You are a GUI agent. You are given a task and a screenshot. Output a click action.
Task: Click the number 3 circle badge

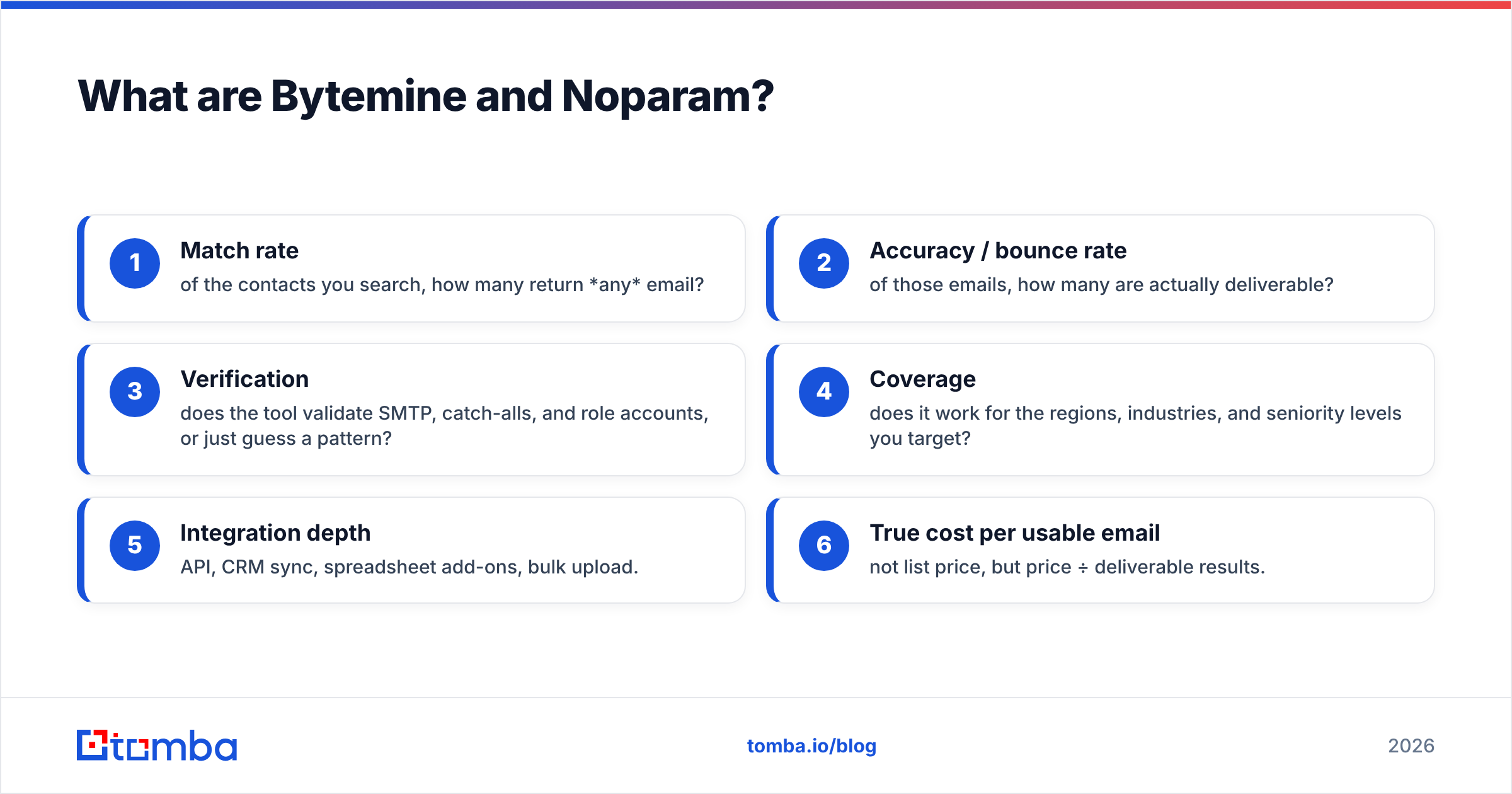[x=135, y=392]
